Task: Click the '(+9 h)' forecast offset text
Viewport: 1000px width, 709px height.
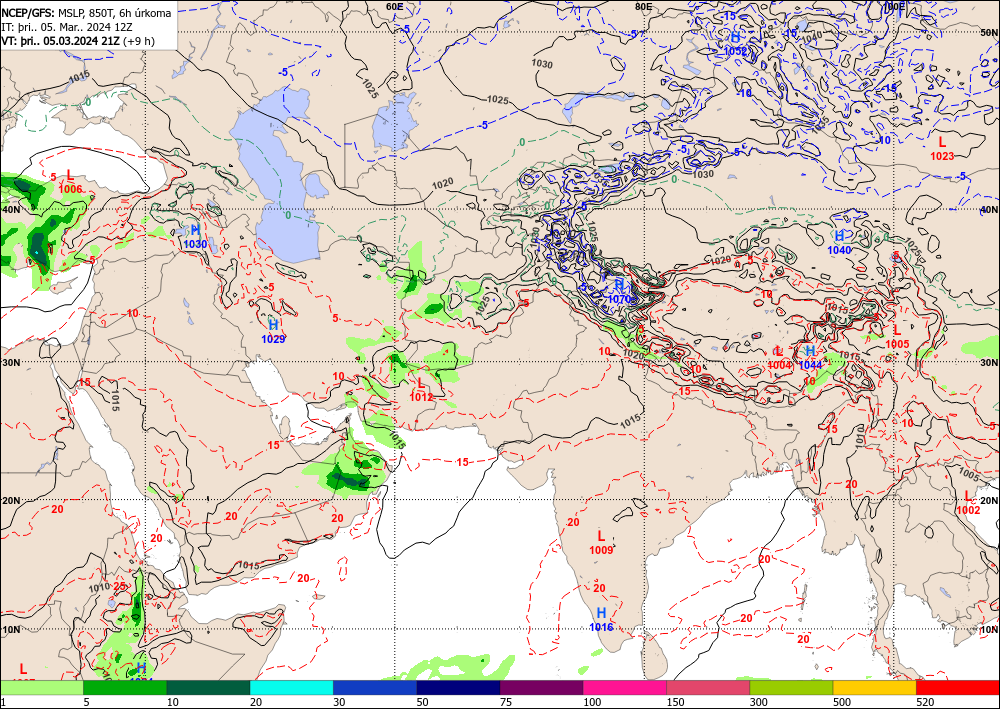Action: (x=138, y=41)
